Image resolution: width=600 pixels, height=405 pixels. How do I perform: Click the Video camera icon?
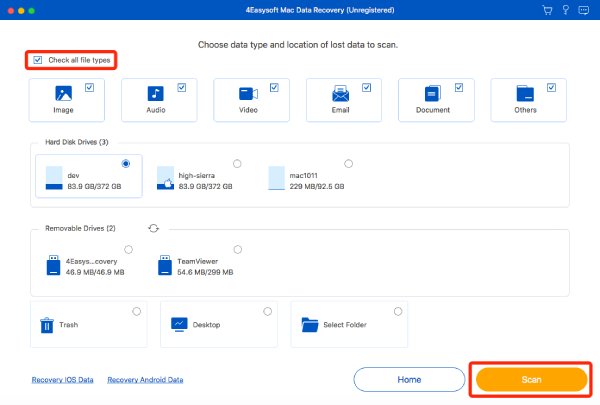point(248,93)
